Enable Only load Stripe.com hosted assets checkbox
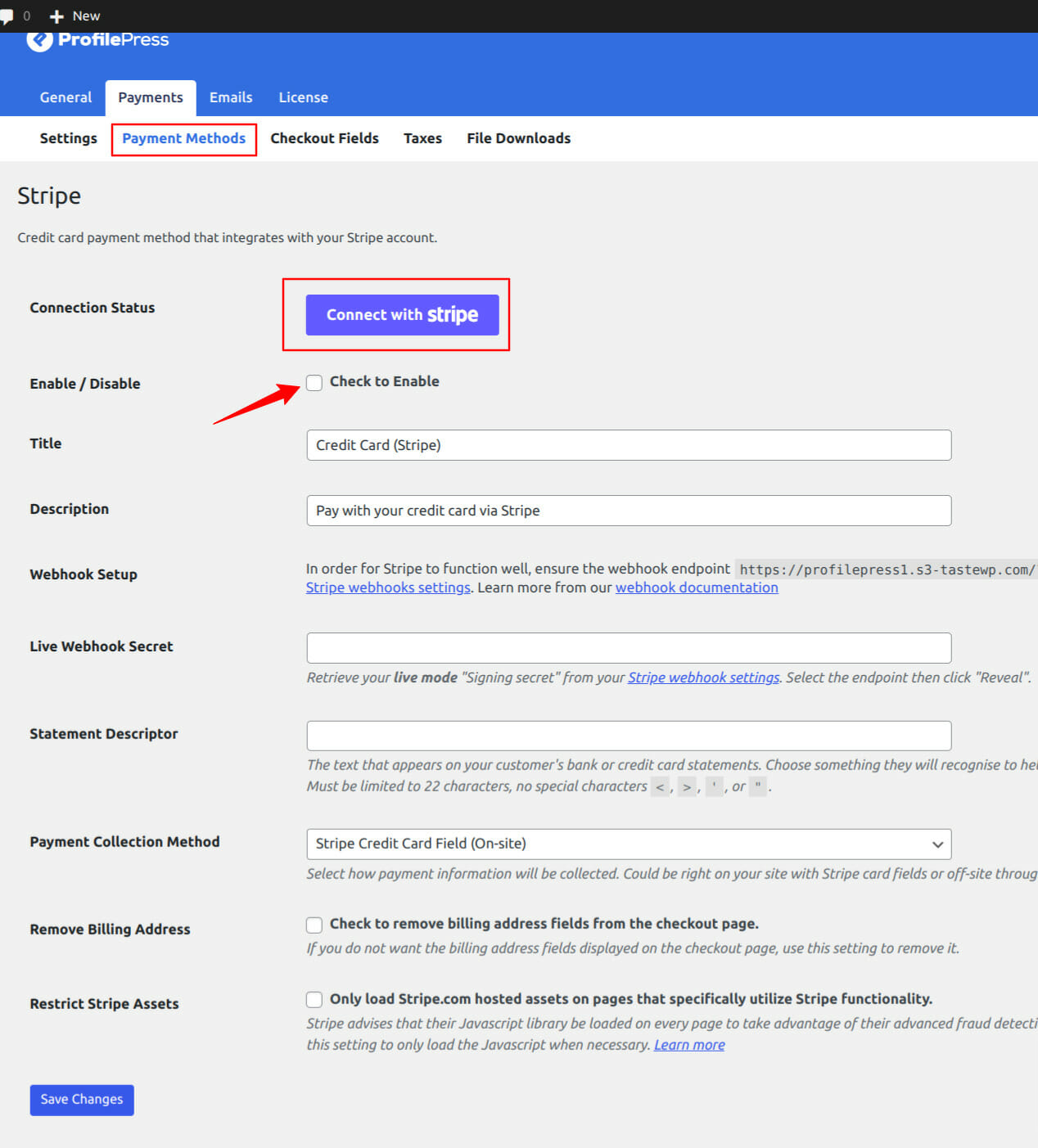 (314, 1000)
